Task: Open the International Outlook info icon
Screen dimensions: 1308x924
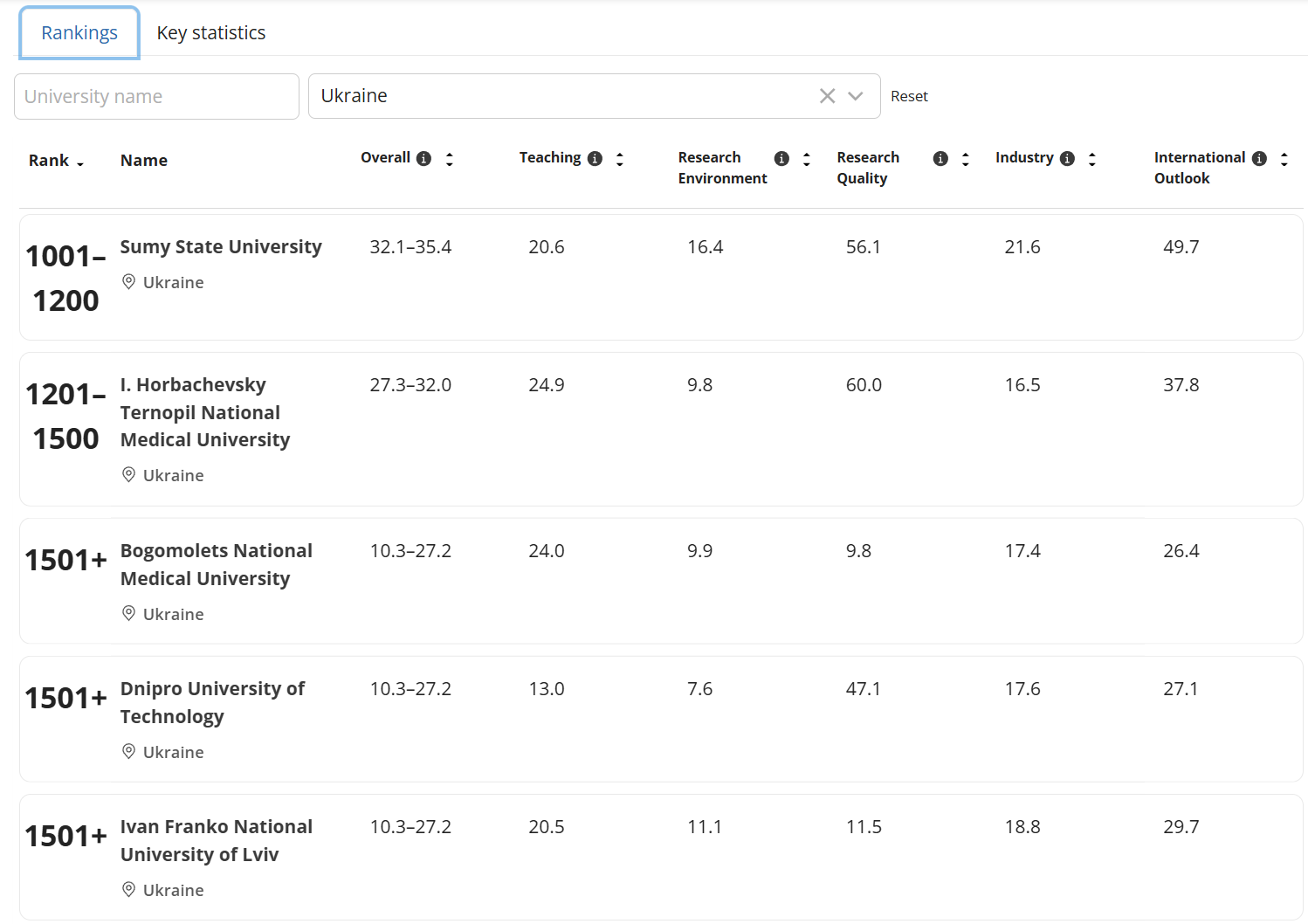Action: click(x=1259, y=158)
